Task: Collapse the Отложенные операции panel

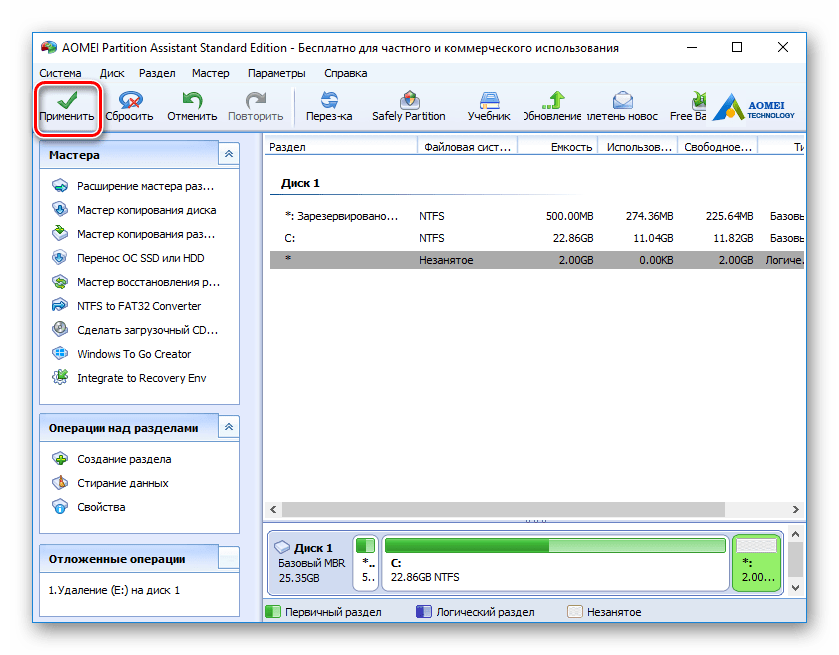Action: coord(229,559)
